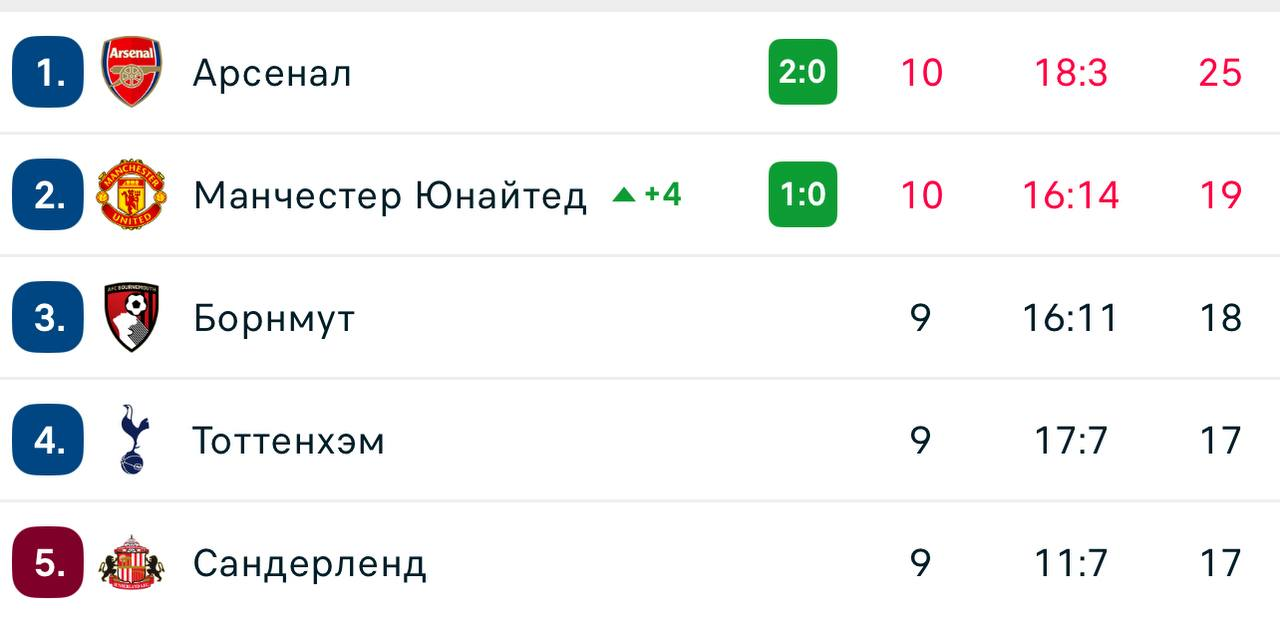Click the Sunderland club crest
The width and height of the screenshot is (1280, 619).
(x=132, y=563)
